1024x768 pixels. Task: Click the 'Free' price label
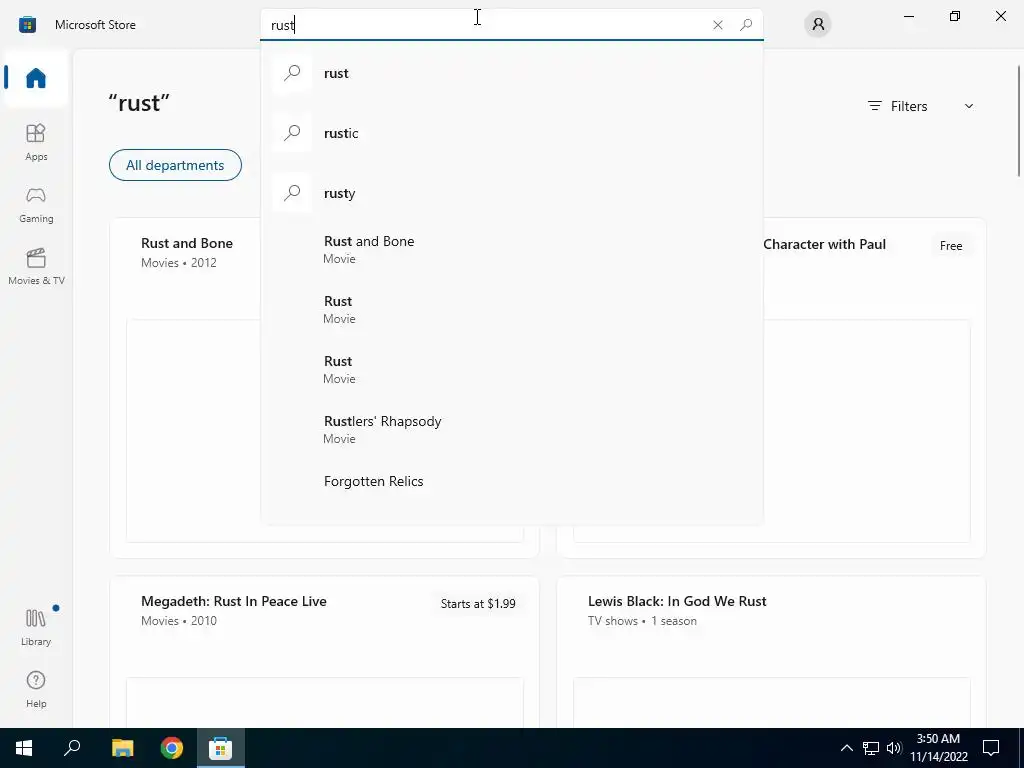pos(951,246)
